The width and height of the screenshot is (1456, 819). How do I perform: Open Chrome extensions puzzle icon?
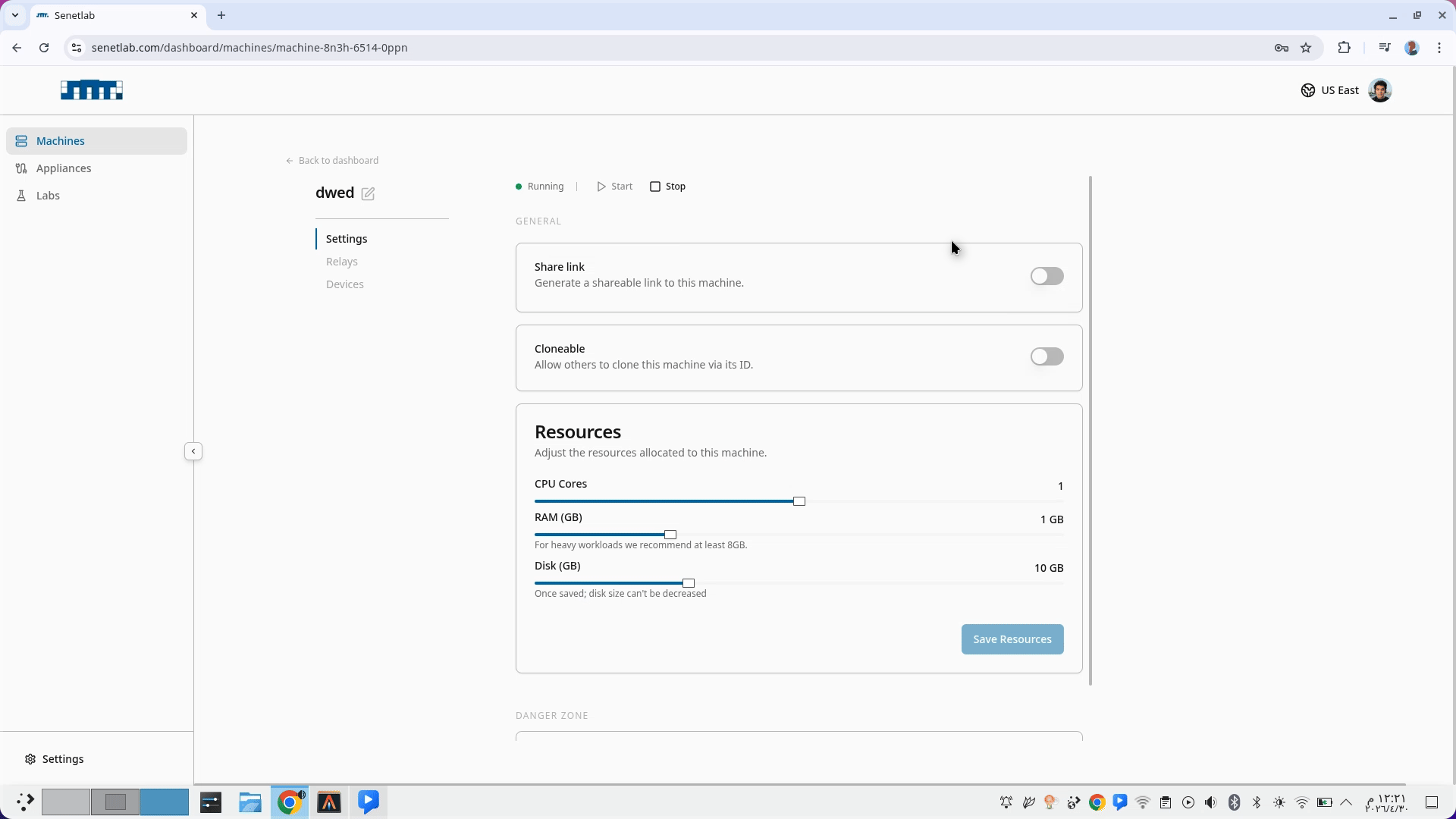coord(1344,48)
